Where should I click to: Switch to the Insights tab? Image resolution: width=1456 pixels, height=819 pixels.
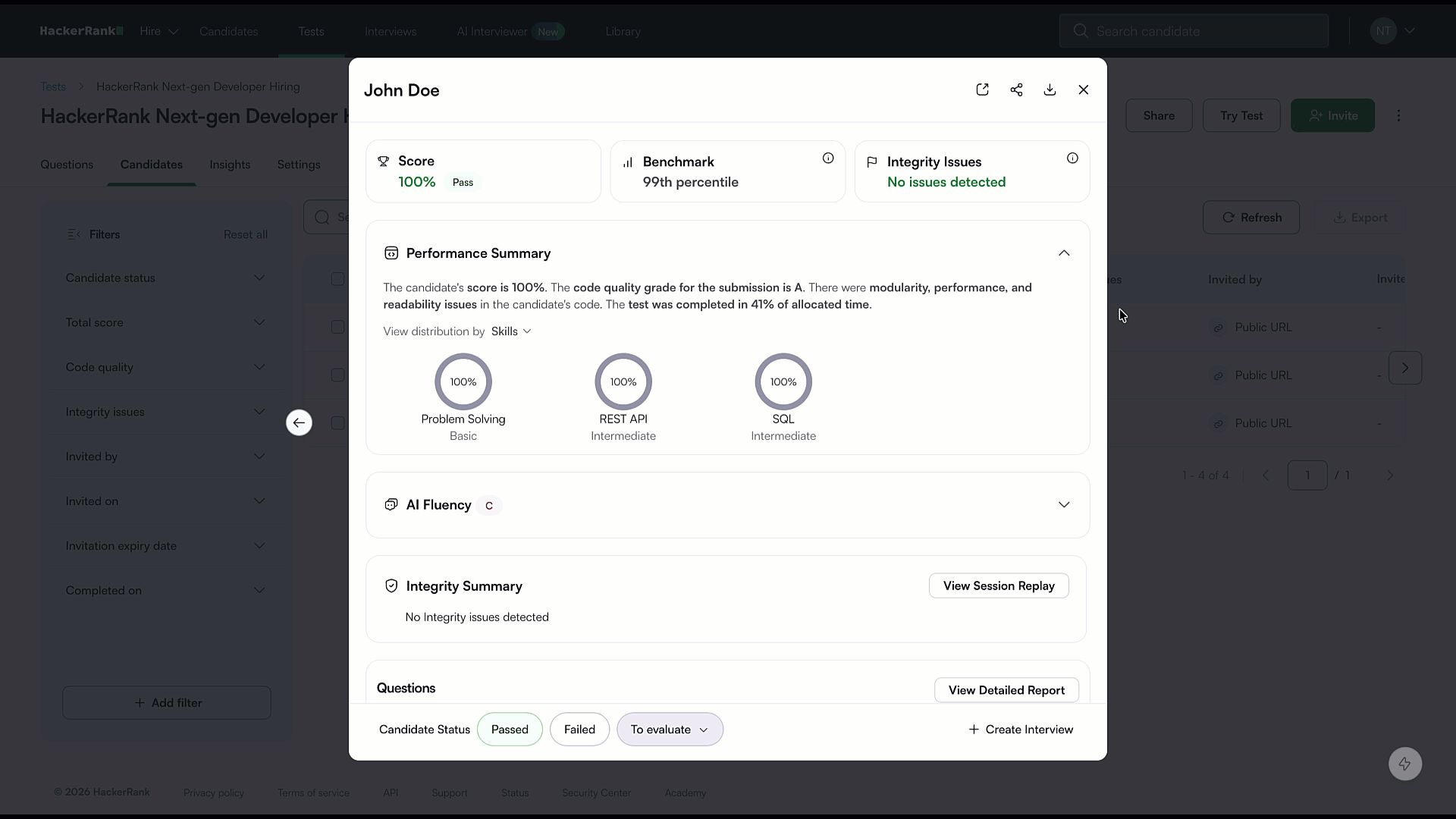230,164
